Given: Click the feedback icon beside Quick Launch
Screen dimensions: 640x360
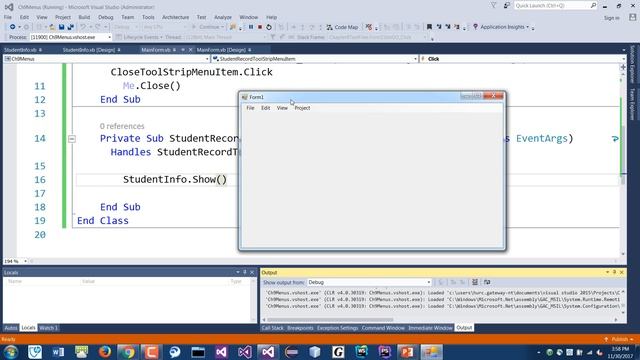Looking at the screenshot, I should 507,6.
